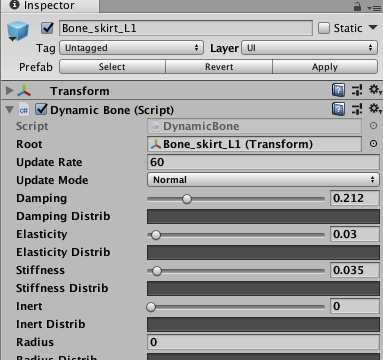Toggle the GameObject active checkbox
Screen dimensions: 383x360
[47, 28]
